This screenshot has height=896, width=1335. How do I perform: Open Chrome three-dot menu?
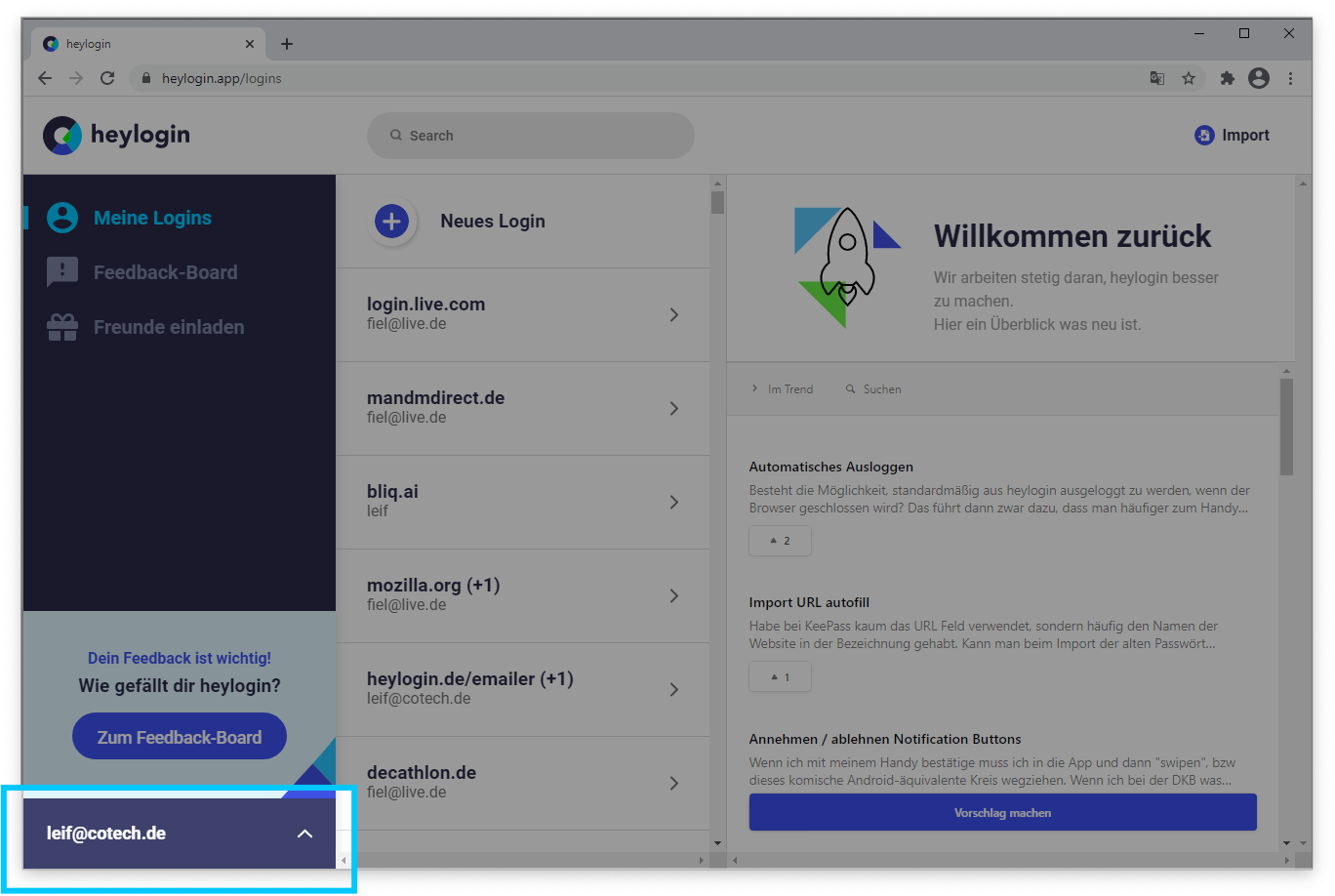pyautogui.click(x=1290, y=78)
